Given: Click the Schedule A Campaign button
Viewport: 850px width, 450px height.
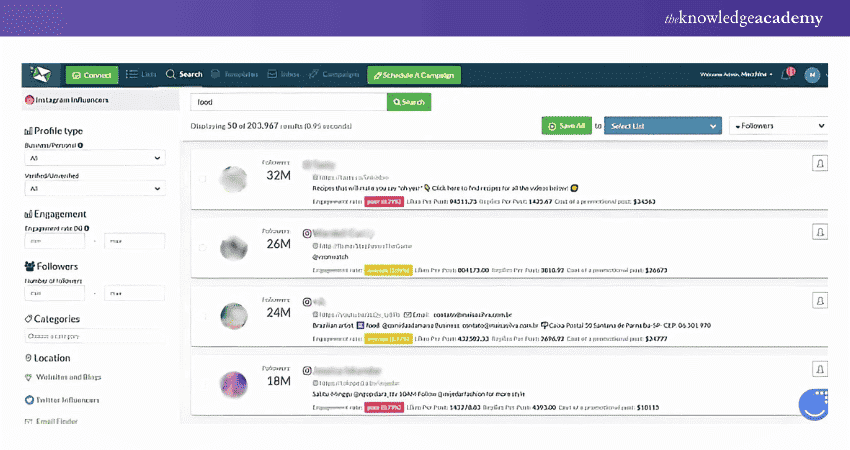Looking at the screenshot, I should [414, 75].
